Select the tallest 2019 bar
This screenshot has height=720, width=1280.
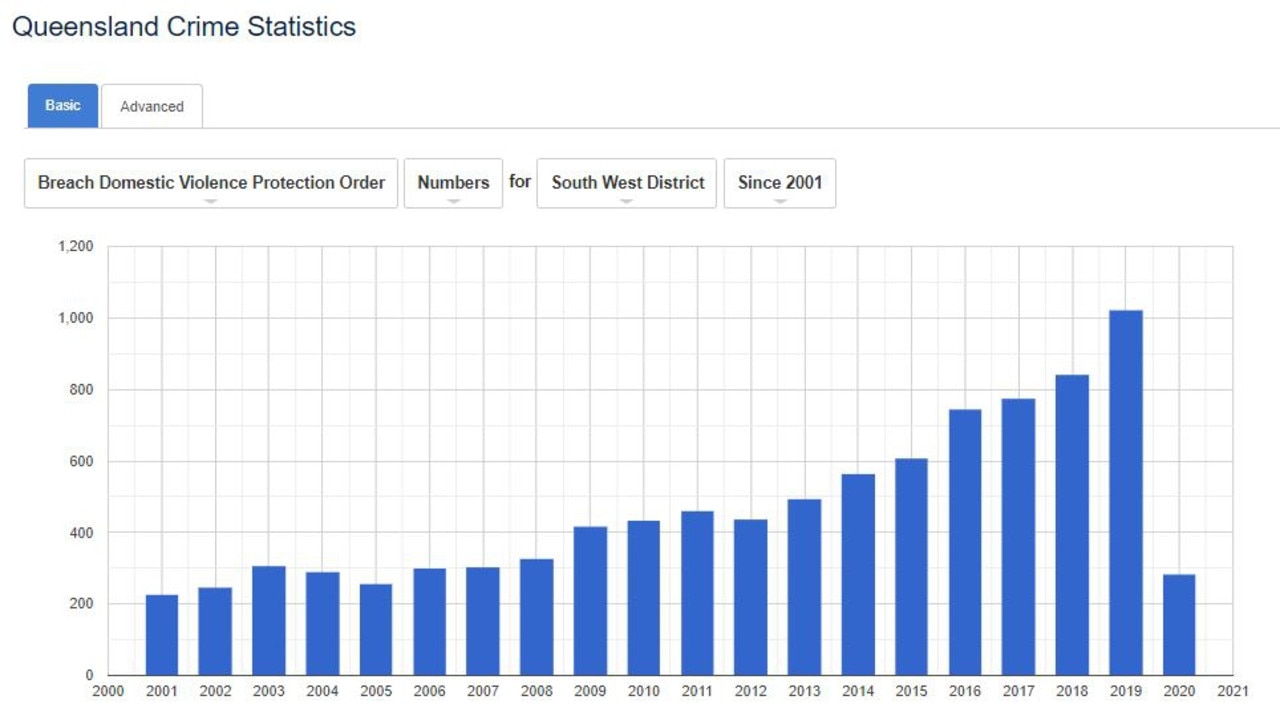pyautogui.click(x=1126, y=493)
